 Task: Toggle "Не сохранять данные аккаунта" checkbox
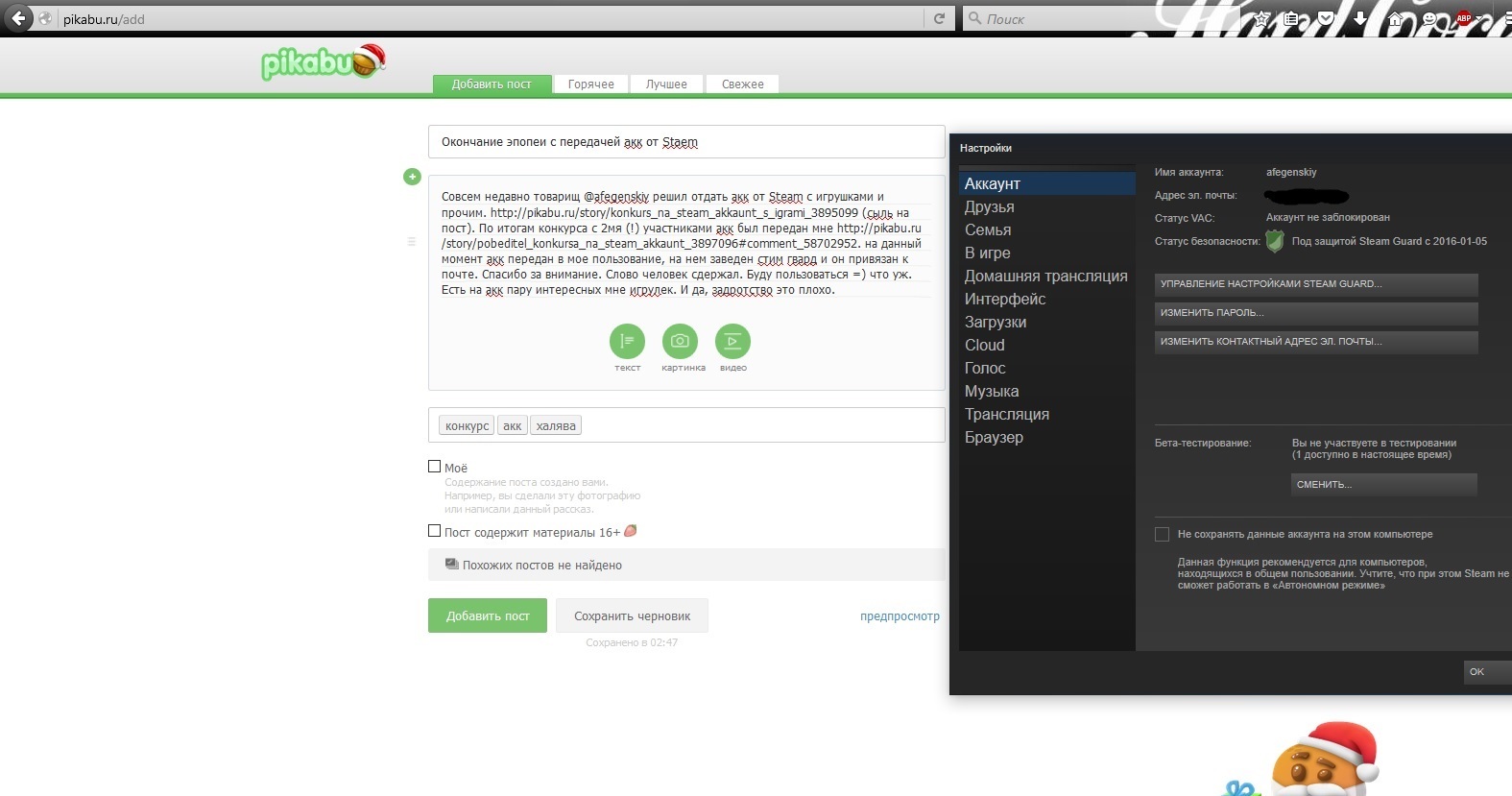pos(1162,534)
